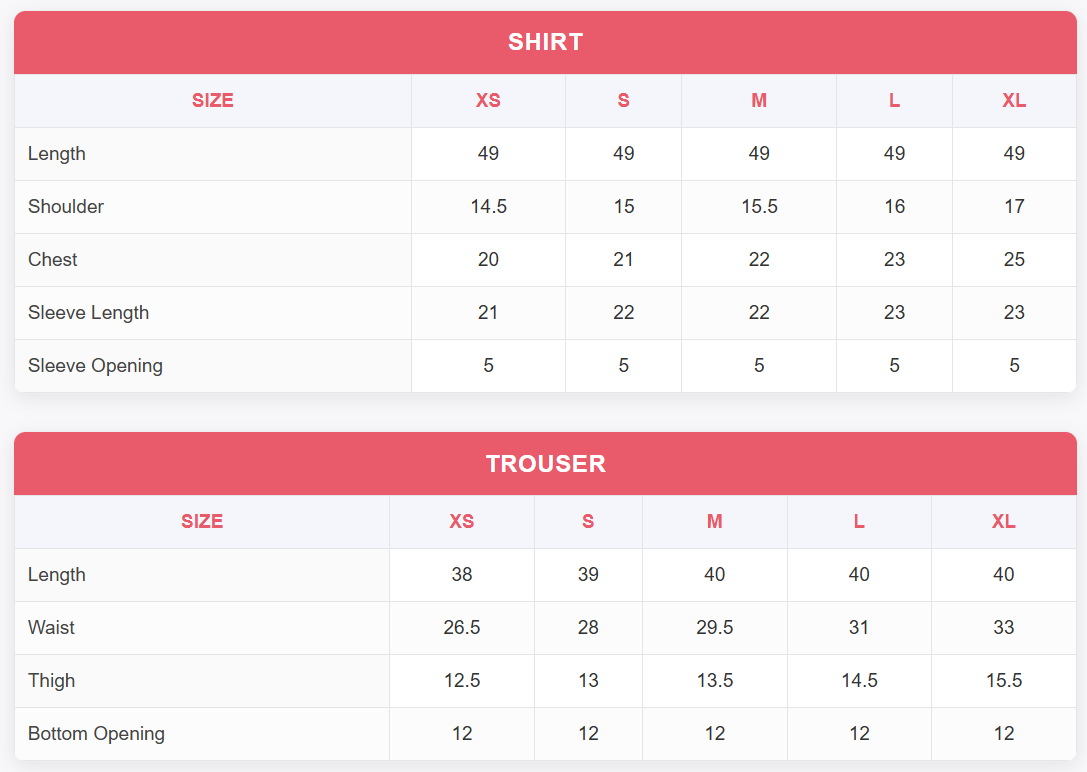
Task: Click trouser waist value 26.5 for XS
Action: coord(462,628)
